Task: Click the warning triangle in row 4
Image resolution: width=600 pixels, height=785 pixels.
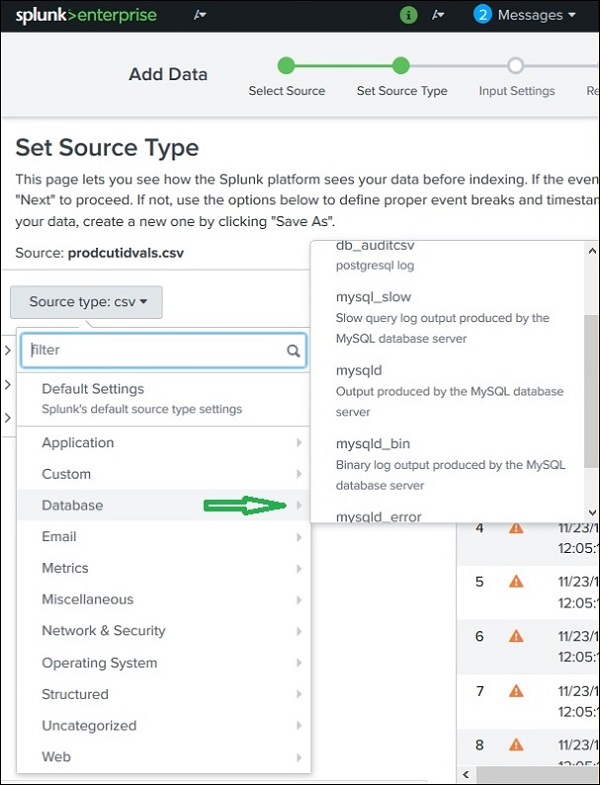Action: pos(516,527)
